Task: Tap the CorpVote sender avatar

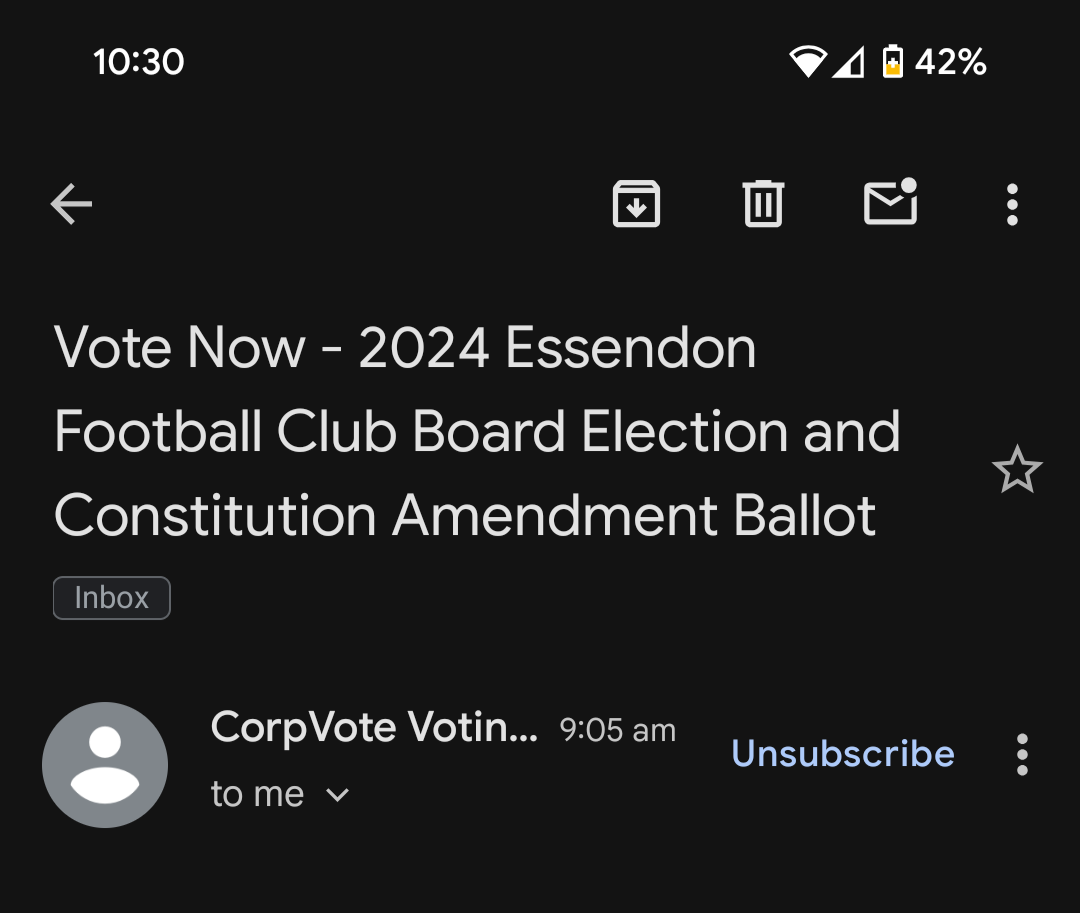Action: (x=105, y=765)
